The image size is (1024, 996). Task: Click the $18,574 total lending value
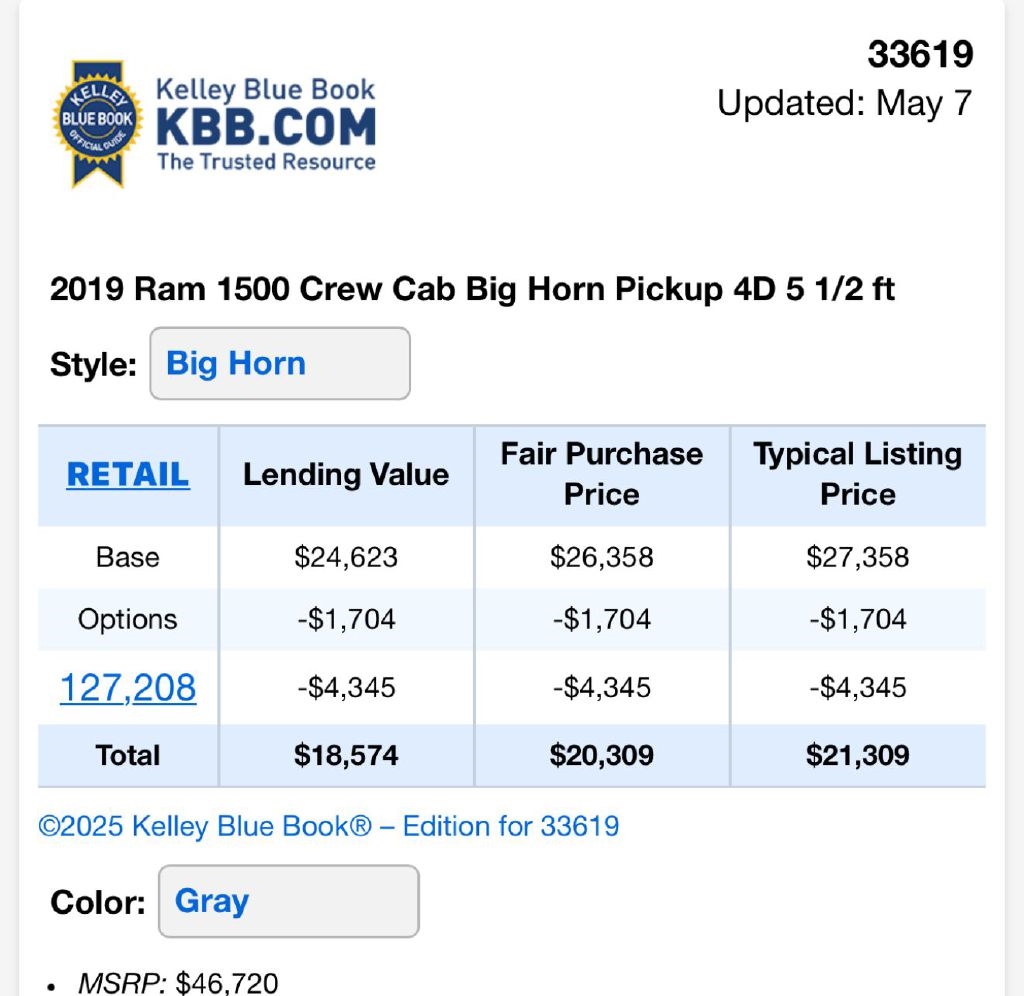click(346, 755)
